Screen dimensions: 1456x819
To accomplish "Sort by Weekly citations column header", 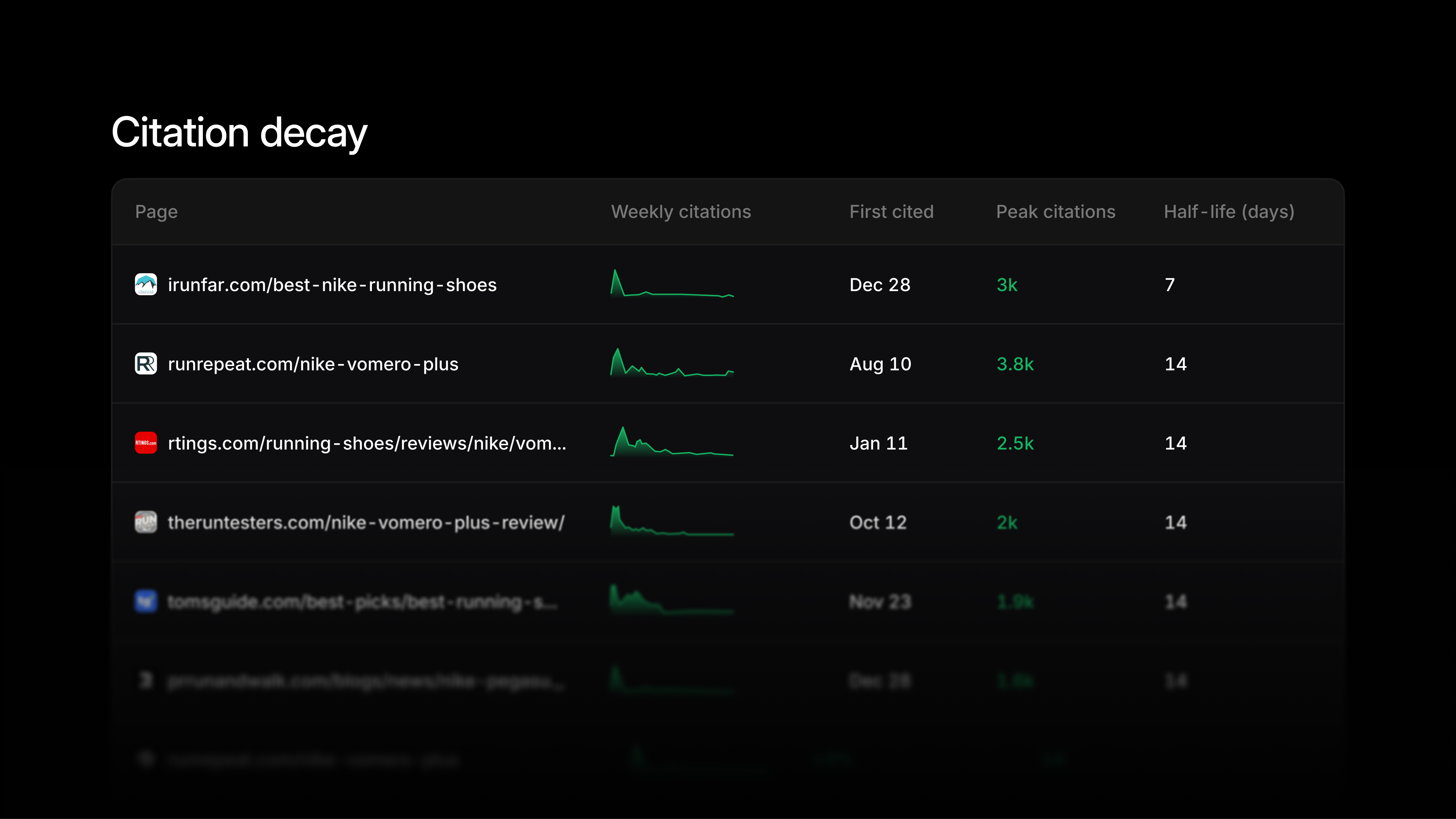I will click(x=681, y=211).
